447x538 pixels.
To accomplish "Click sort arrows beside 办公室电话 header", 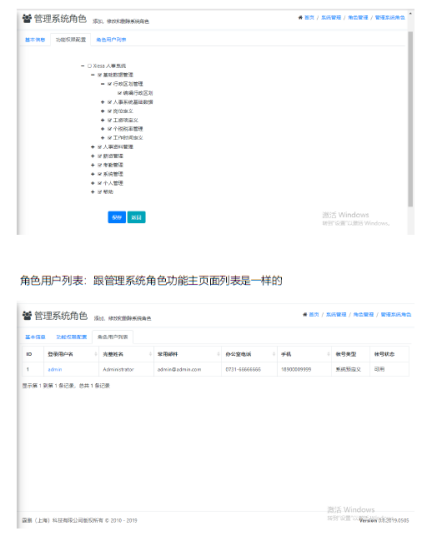I will click(274, 354).
